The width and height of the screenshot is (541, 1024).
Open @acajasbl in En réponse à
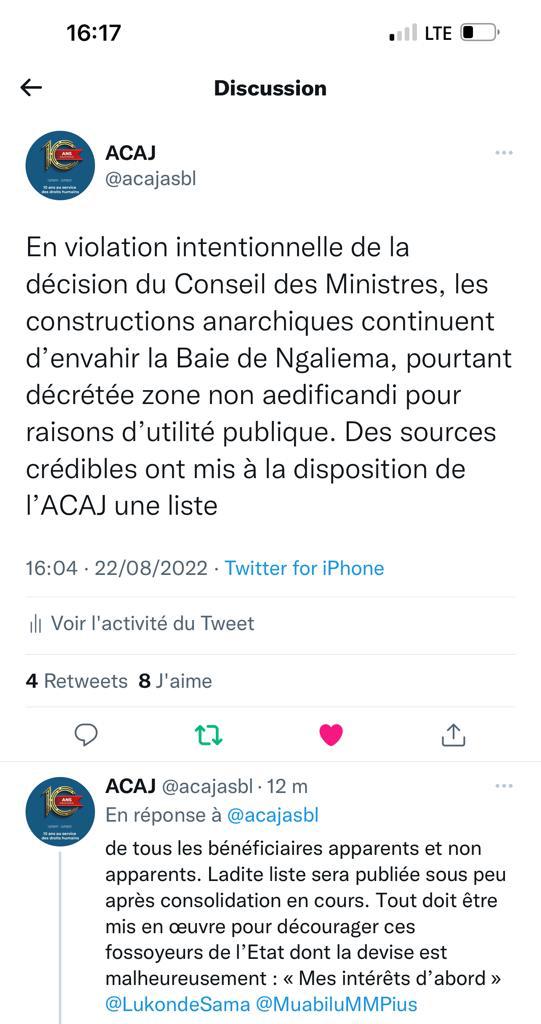pyautogui.click(x=272, y=815)
